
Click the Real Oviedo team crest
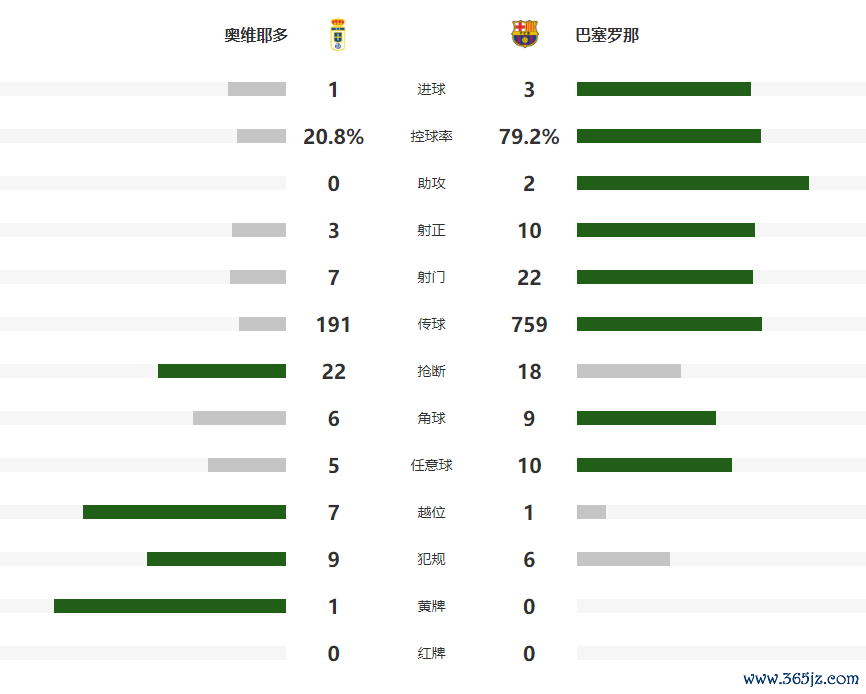point(337,35)
